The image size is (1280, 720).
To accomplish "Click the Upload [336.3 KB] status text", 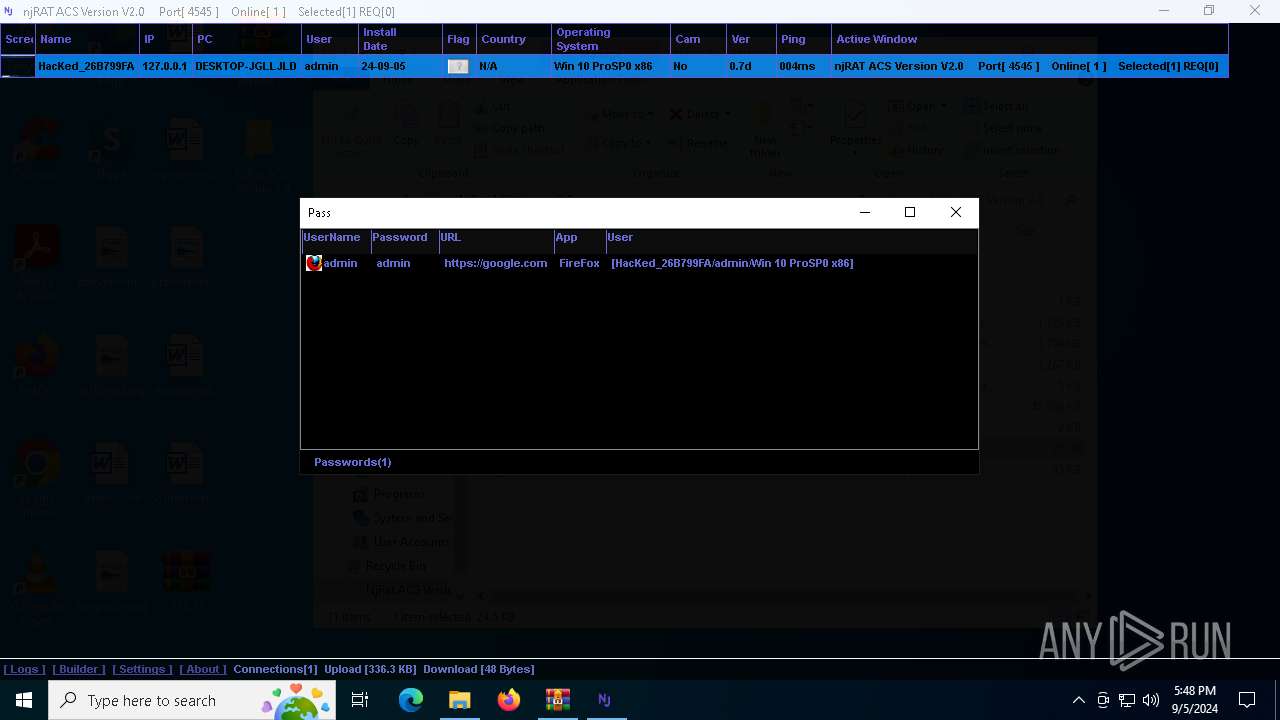I will point(370,669).
